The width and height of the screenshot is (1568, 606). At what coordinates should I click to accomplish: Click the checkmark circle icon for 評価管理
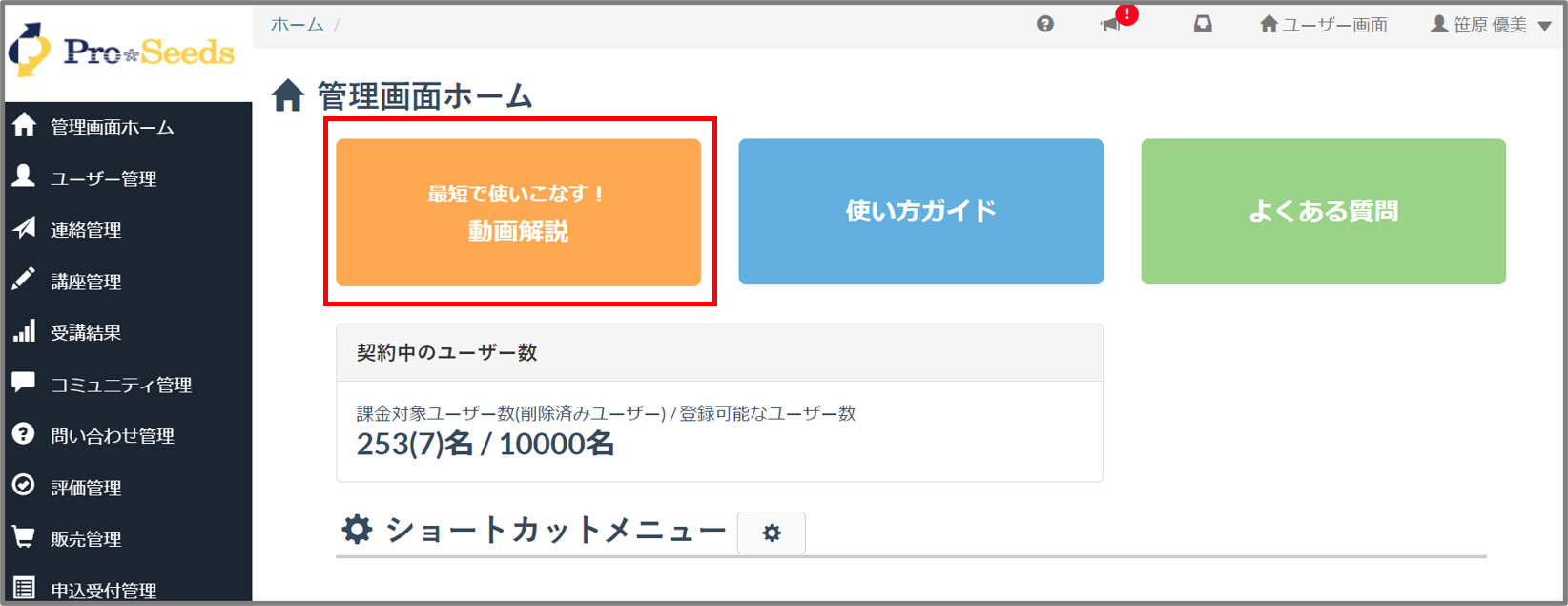(24, 486)
